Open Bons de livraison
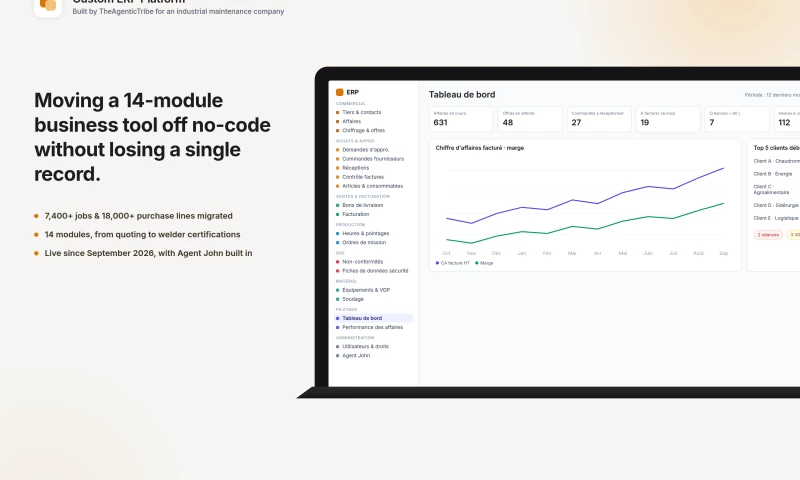 click(362, 205)
